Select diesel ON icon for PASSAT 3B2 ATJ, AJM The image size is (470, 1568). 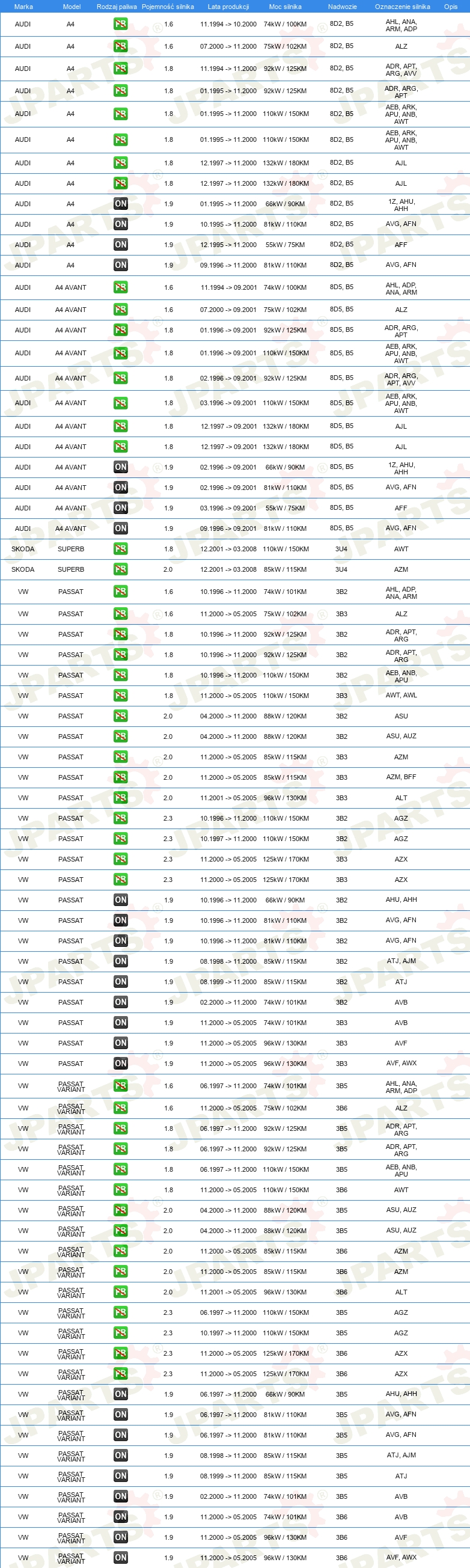(x=121, y=962)
